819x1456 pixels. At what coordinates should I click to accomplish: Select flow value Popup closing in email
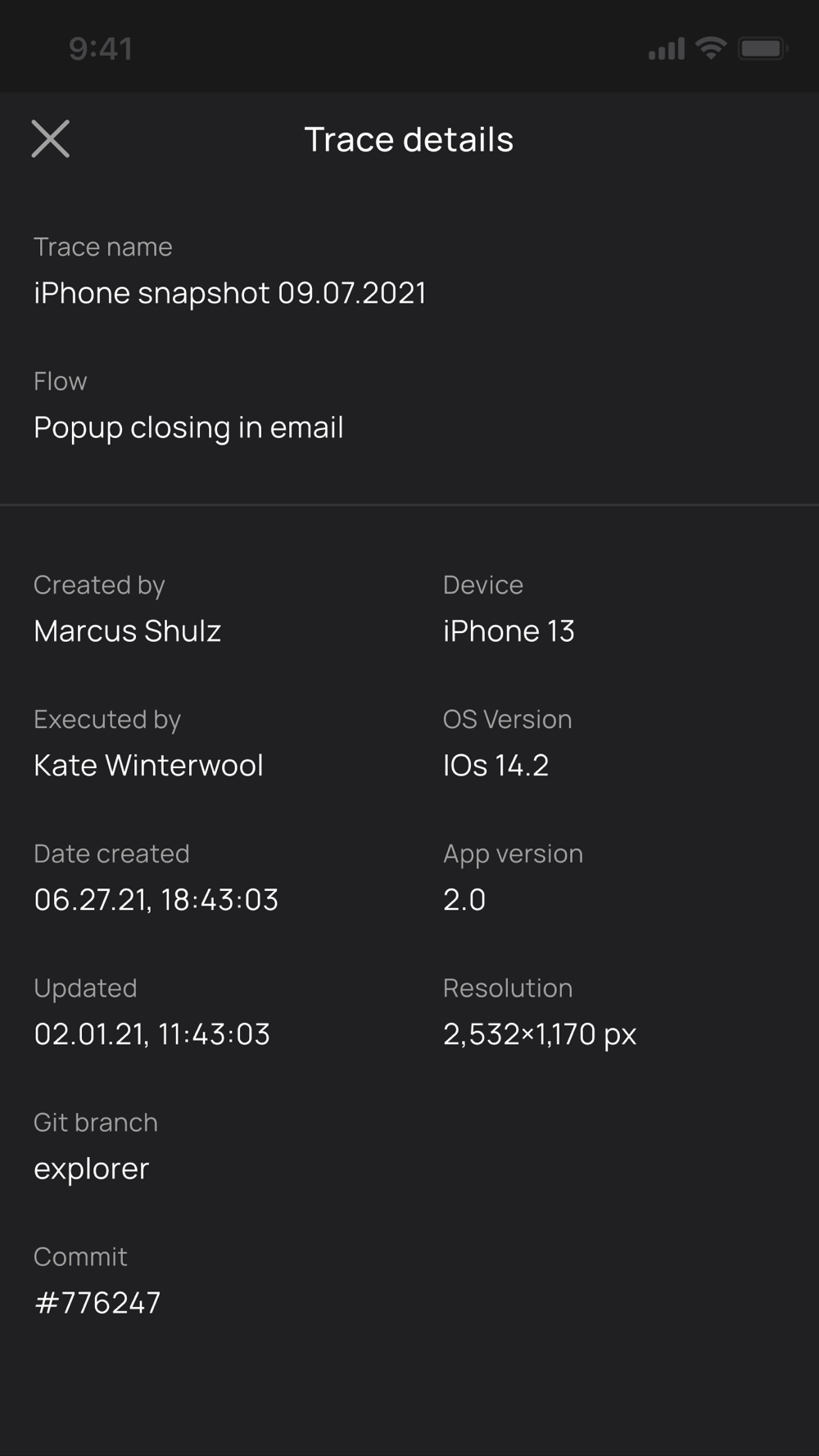pyautogui.click(x=188, y=427)
